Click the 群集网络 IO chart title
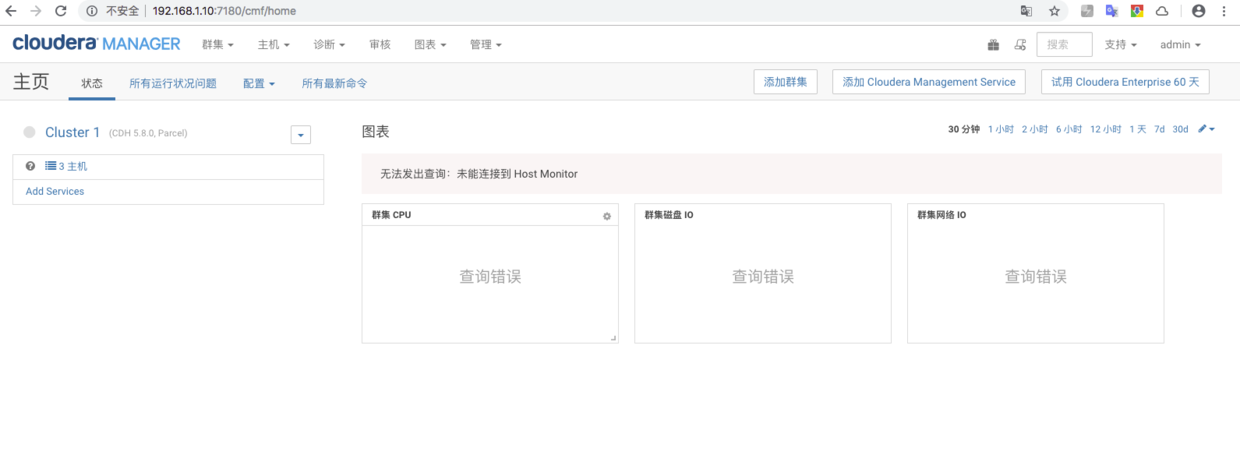 coord(942,215)
